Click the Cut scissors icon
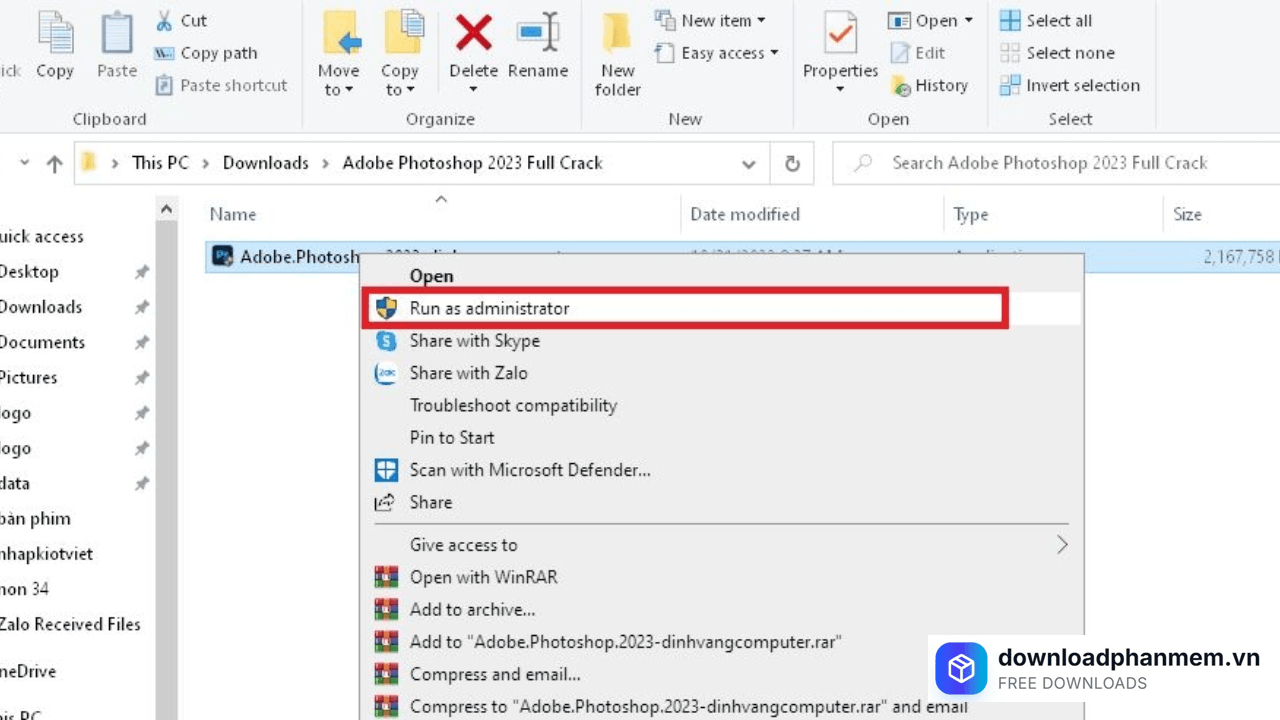The width and height of the screenshot is (1280, 720). click(x=165, y=21)
